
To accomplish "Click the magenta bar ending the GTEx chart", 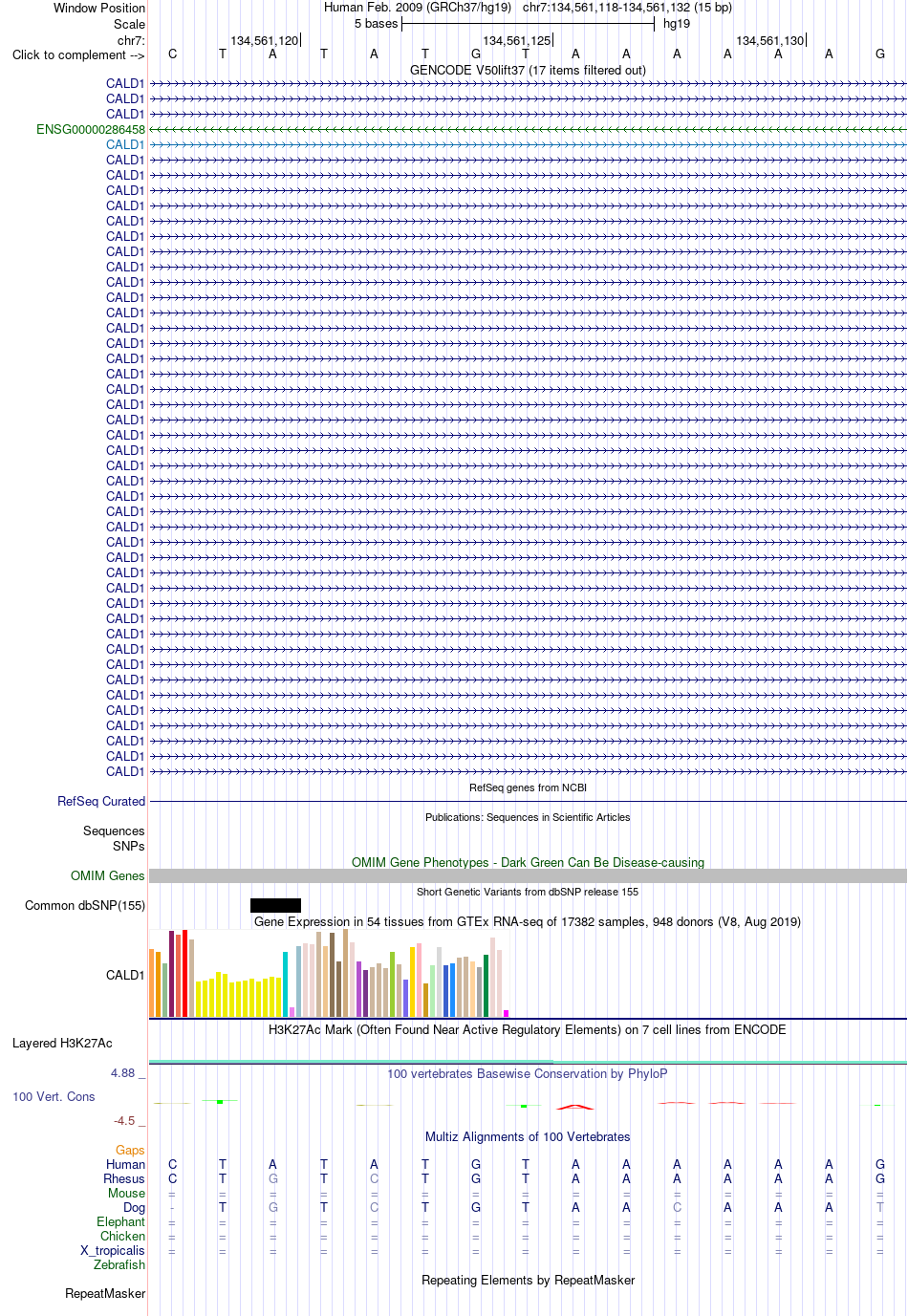I will point(507,1013).
